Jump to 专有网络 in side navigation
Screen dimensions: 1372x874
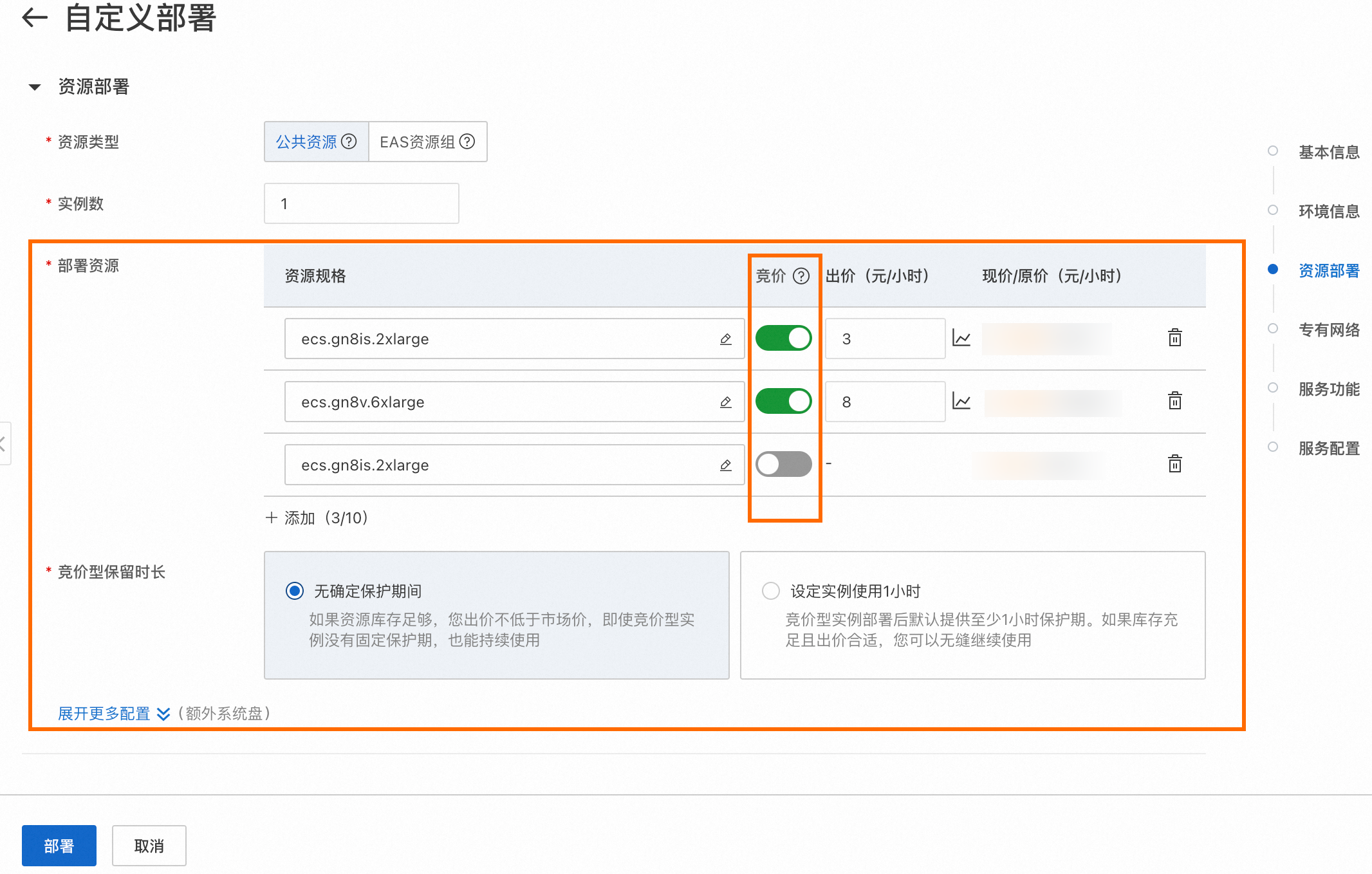click(1329, 330)
